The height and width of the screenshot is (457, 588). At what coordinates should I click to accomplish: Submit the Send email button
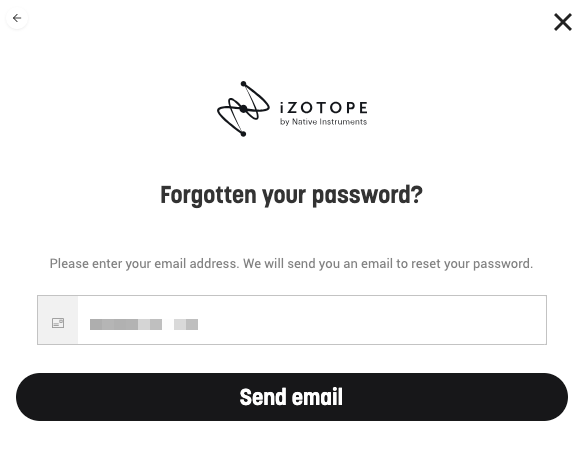pos(292,397)
